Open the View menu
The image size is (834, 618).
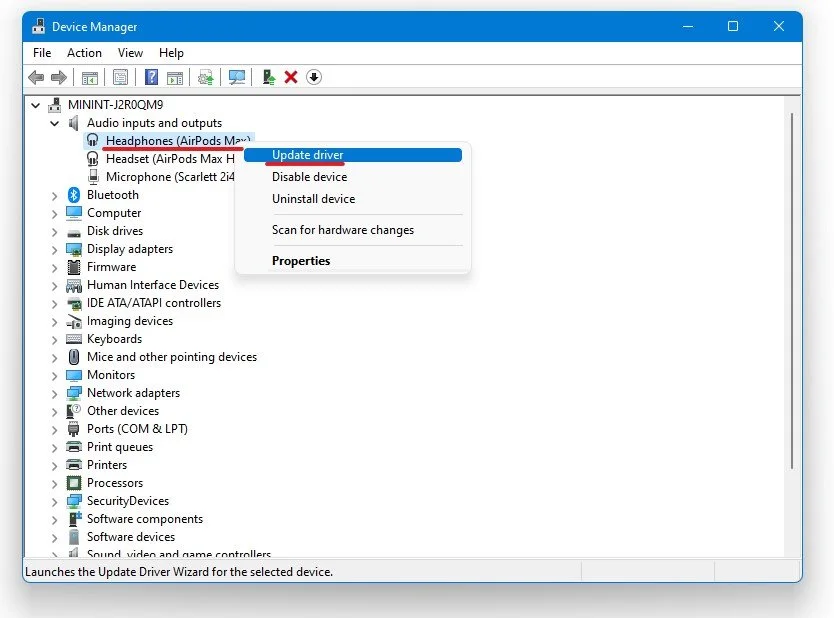pyautogui.click(x=130, y=53)
